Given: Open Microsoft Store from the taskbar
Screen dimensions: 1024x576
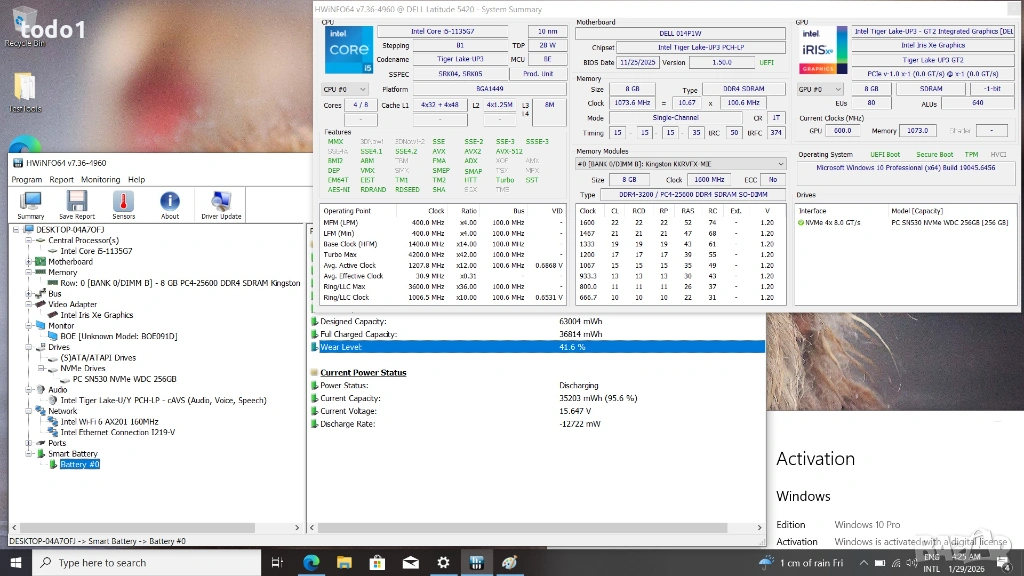Looking at the screenshot, I should pos(377,563).
